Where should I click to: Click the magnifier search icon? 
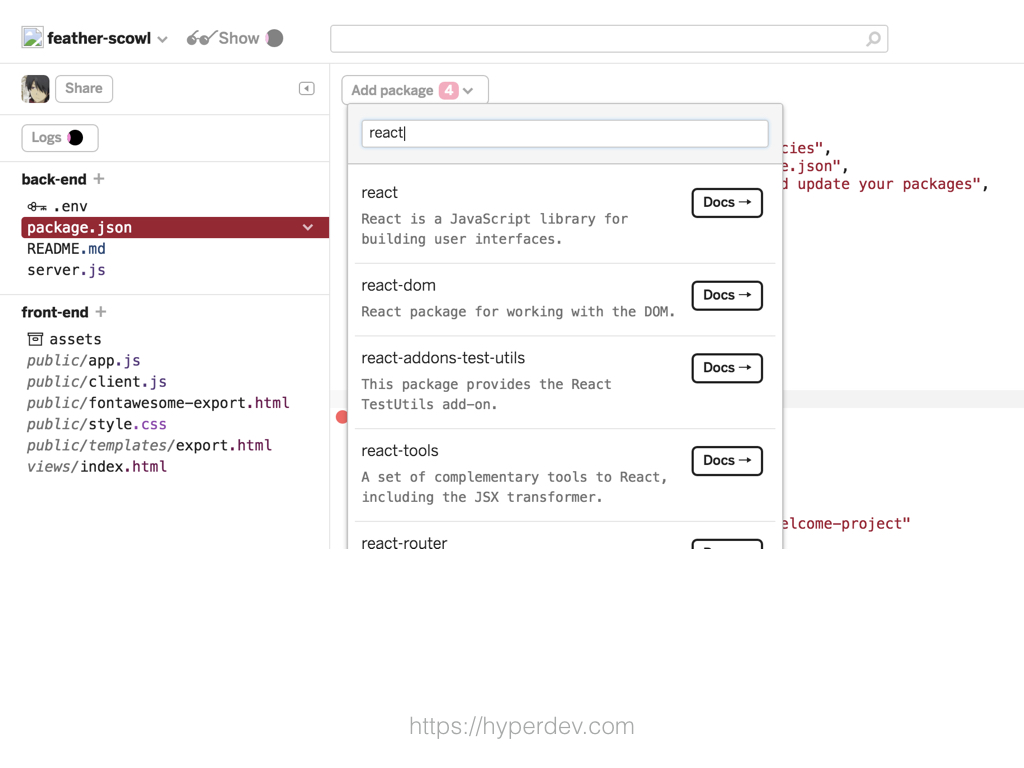pyautogui.click(x=873, y=39)
